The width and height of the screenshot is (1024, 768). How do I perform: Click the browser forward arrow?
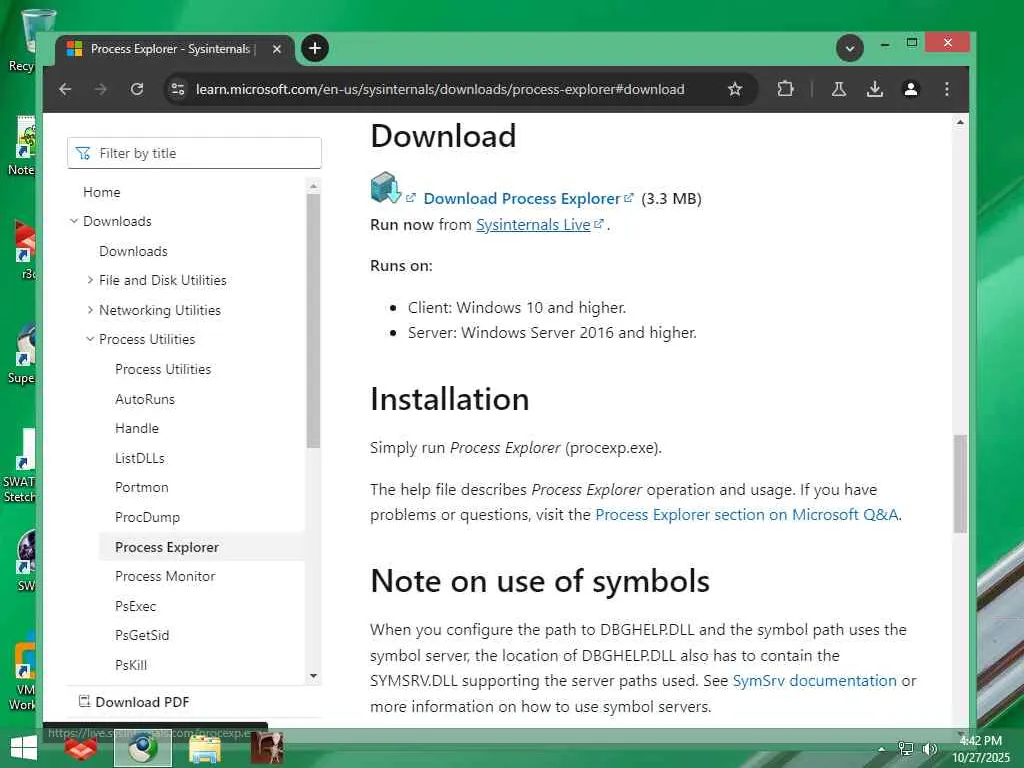point(101,89)
